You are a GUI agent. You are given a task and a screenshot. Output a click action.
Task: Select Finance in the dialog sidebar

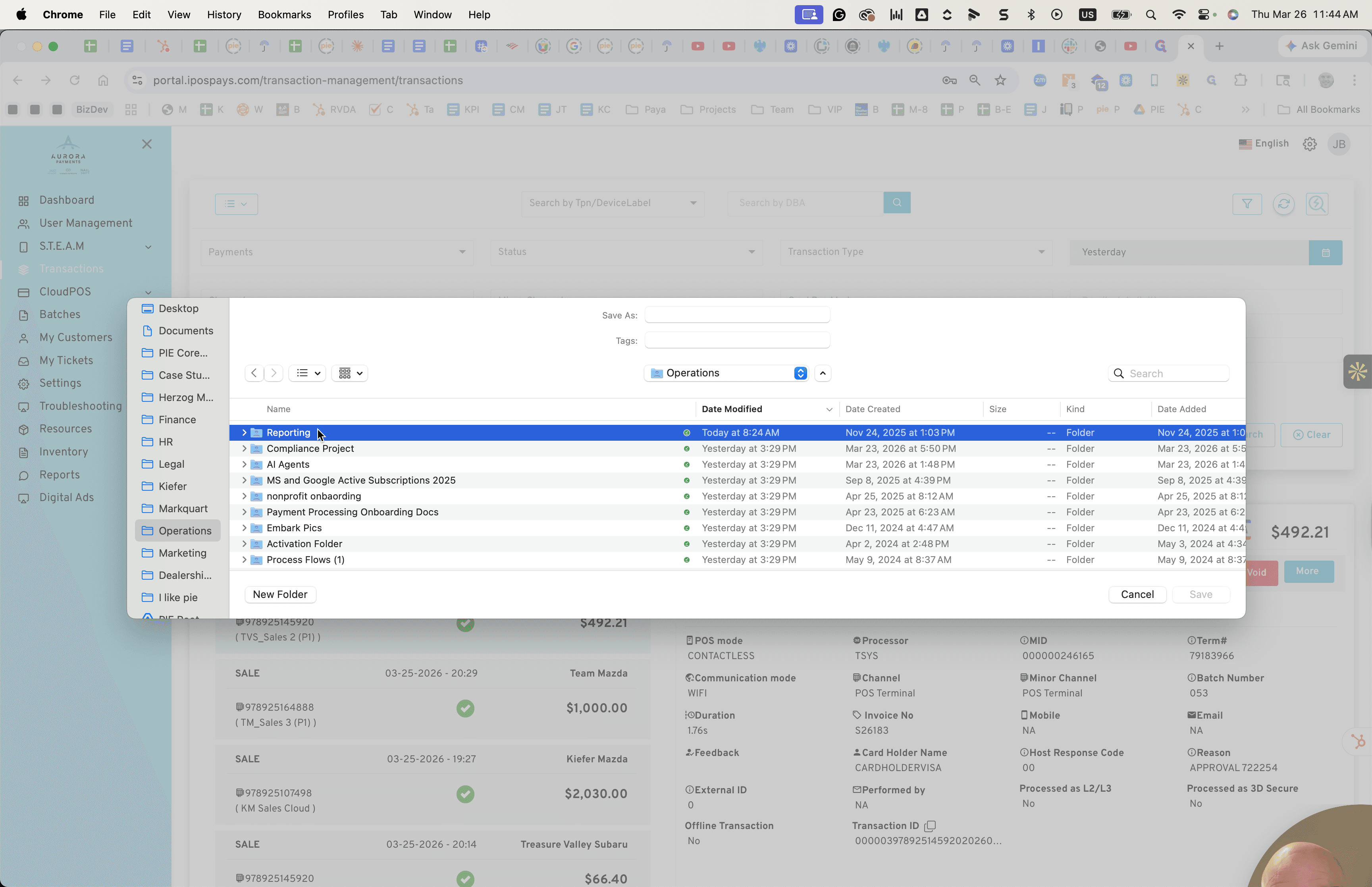point(177,420)
